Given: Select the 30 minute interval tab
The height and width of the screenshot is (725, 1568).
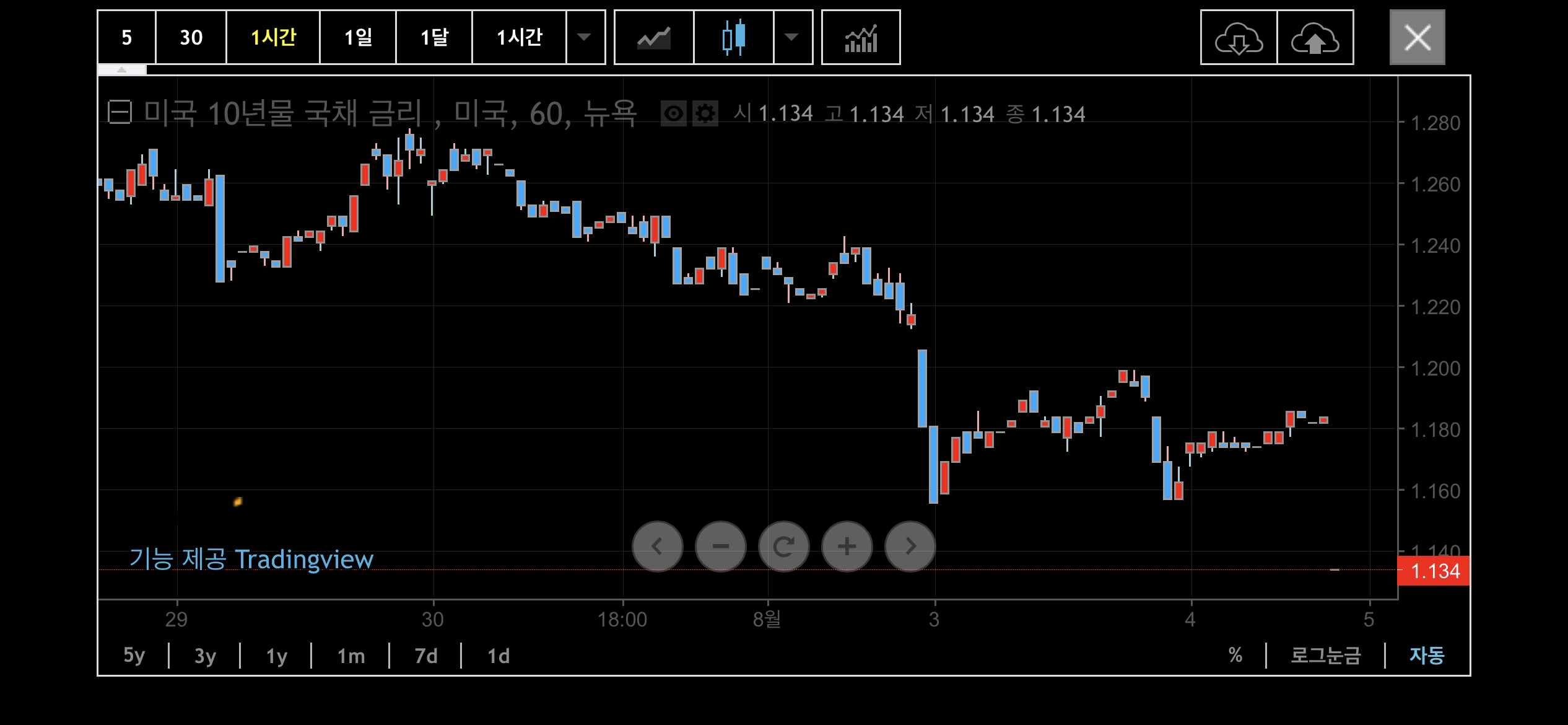Looking at the screenshot, I should click(x=191, y=38).
